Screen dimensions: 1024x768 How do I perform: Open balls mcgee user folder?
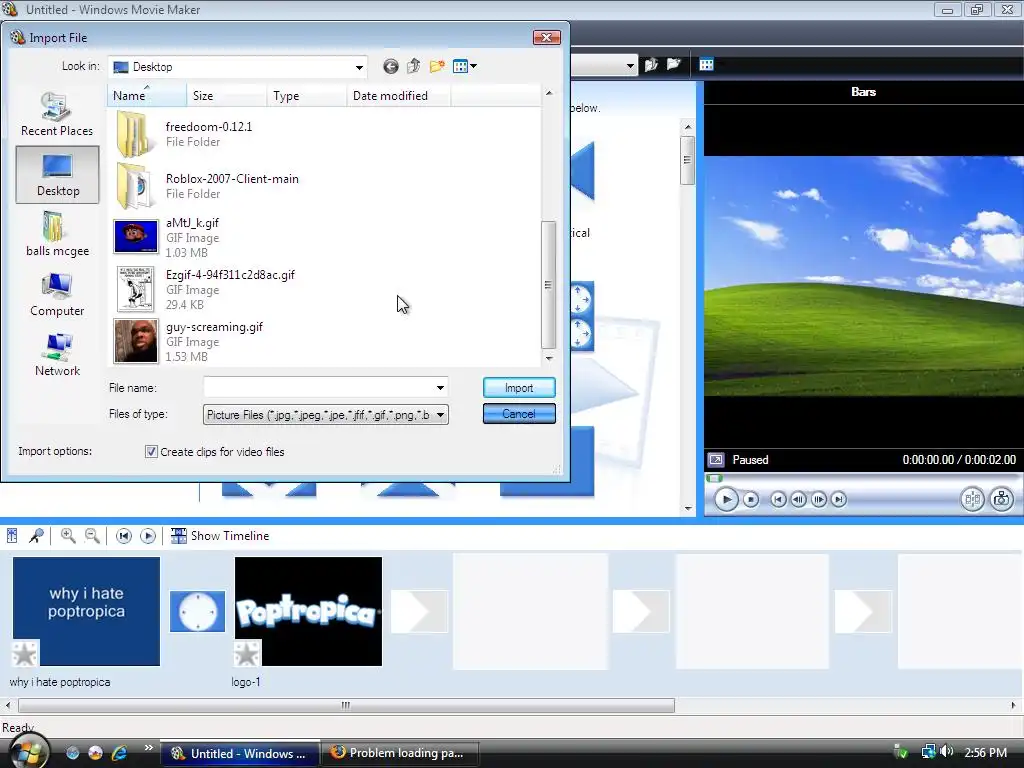point(57,234)
